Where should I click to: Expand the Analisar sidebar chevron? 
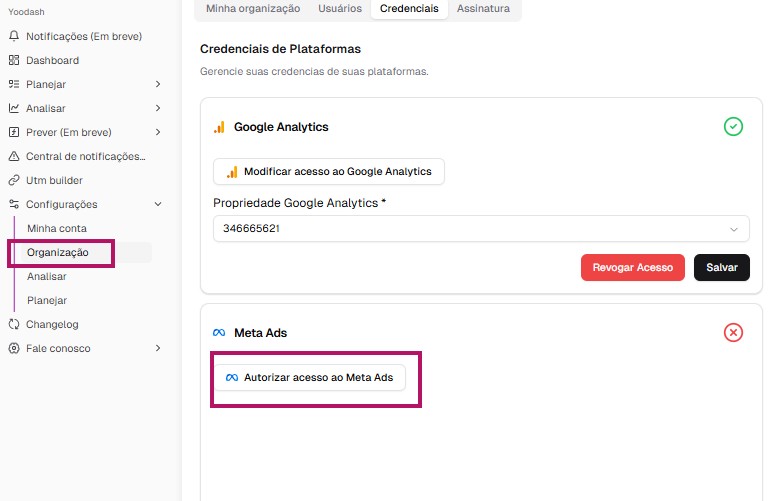[158, 108]
